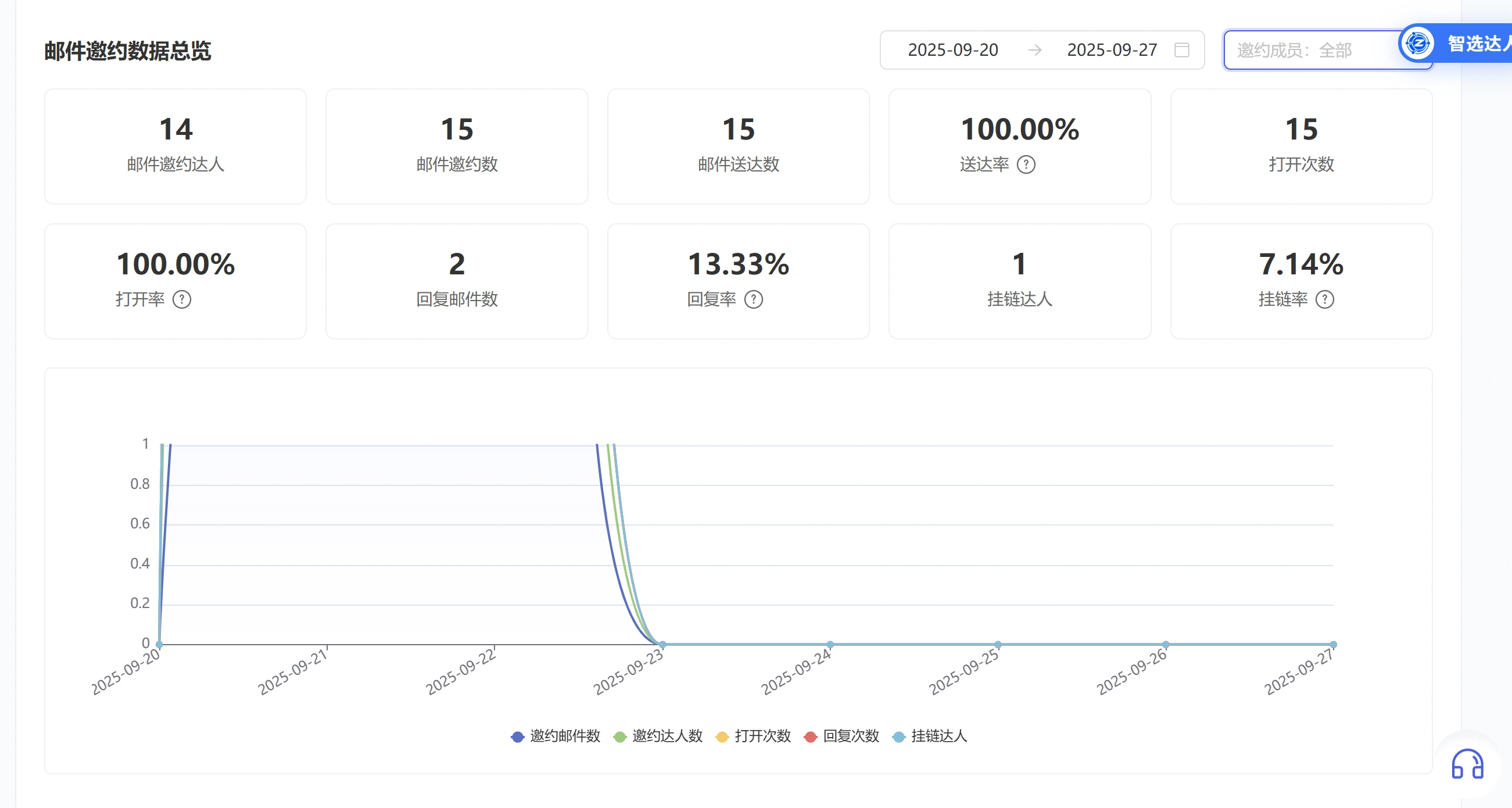Click the 邮件邀约达人 stat card
This screenshot has width=1512, height=808.
175,146
